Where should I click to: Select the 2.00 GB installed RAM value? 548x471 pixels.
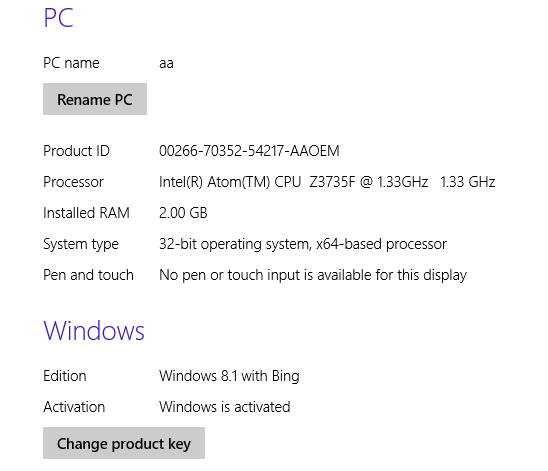(183, 213)
